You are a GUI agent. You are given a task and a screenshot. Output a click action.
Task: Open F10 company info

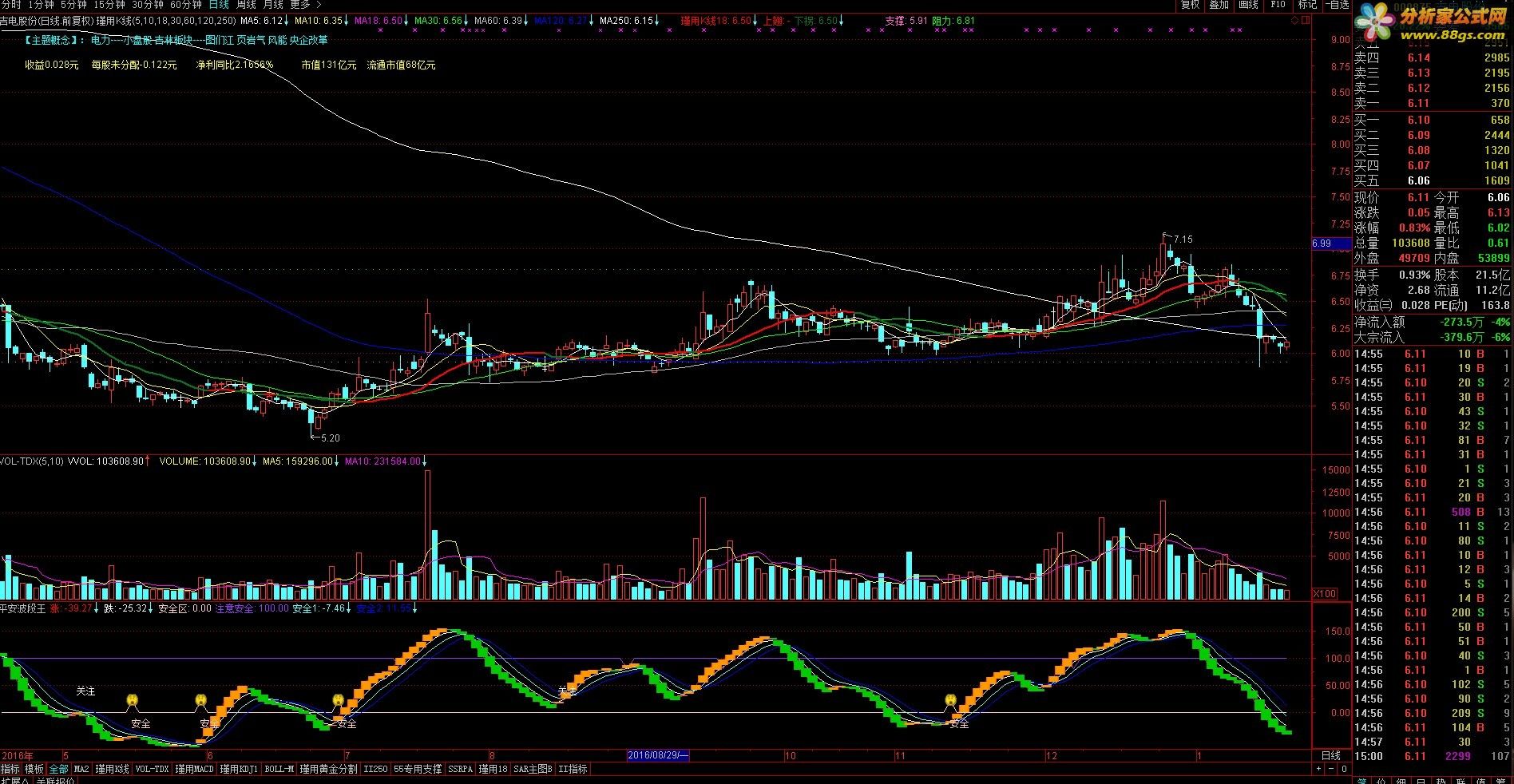point(1278,5)
